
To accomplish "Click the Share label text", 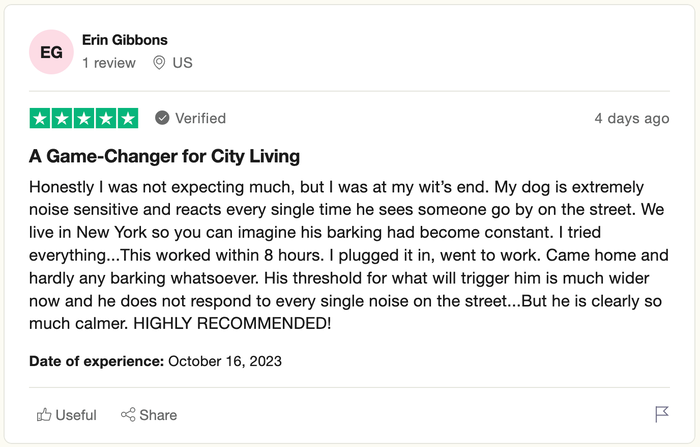I will (158, 415).
